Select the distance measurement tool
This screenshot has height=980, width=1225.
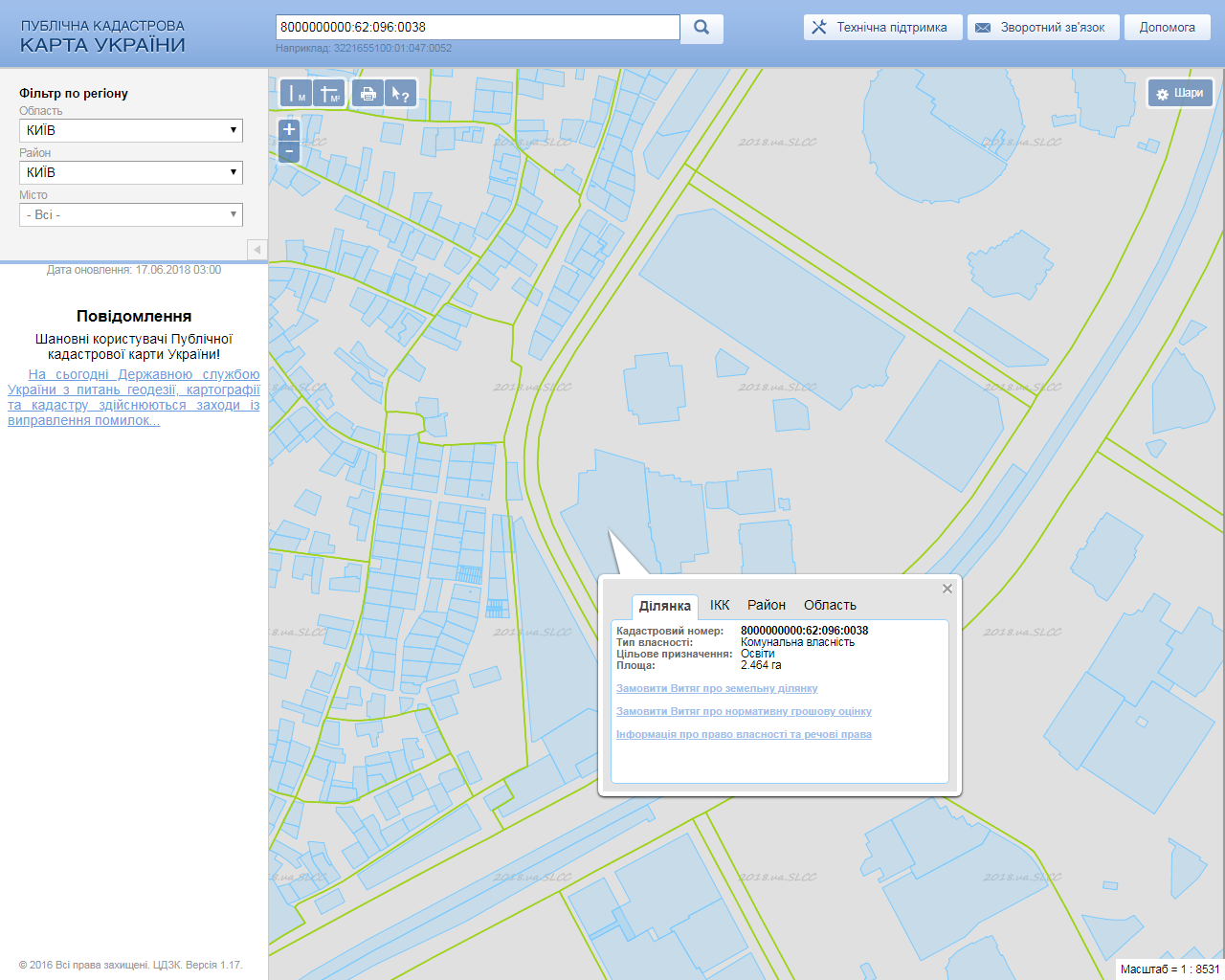click(297, 94)
